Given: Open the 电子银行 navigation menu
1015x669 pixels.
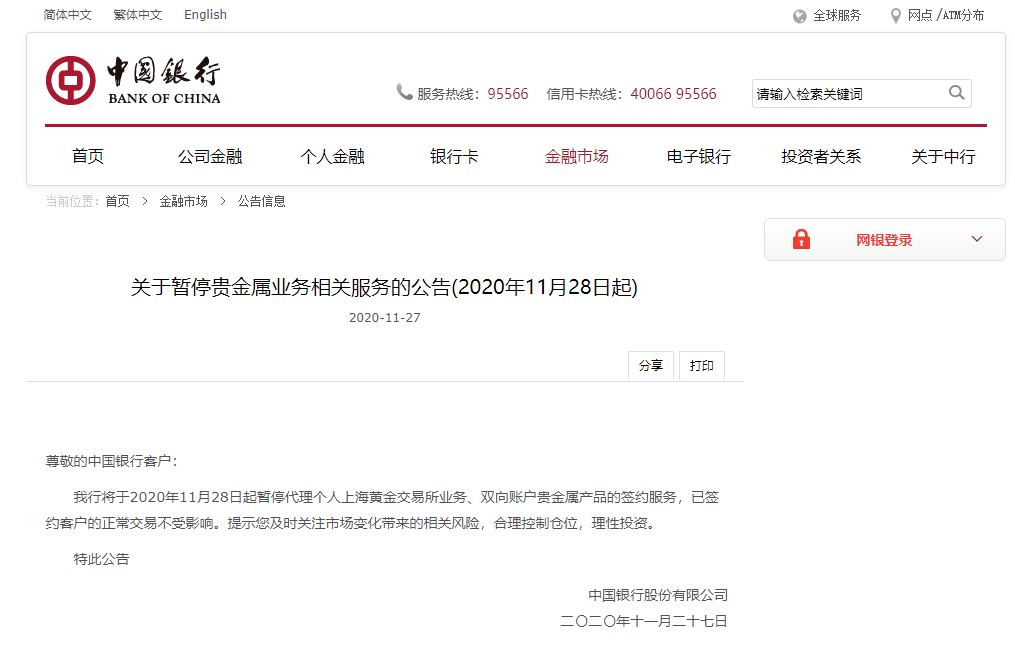Looking at the screenshot, I should click(x=698, y=156).
